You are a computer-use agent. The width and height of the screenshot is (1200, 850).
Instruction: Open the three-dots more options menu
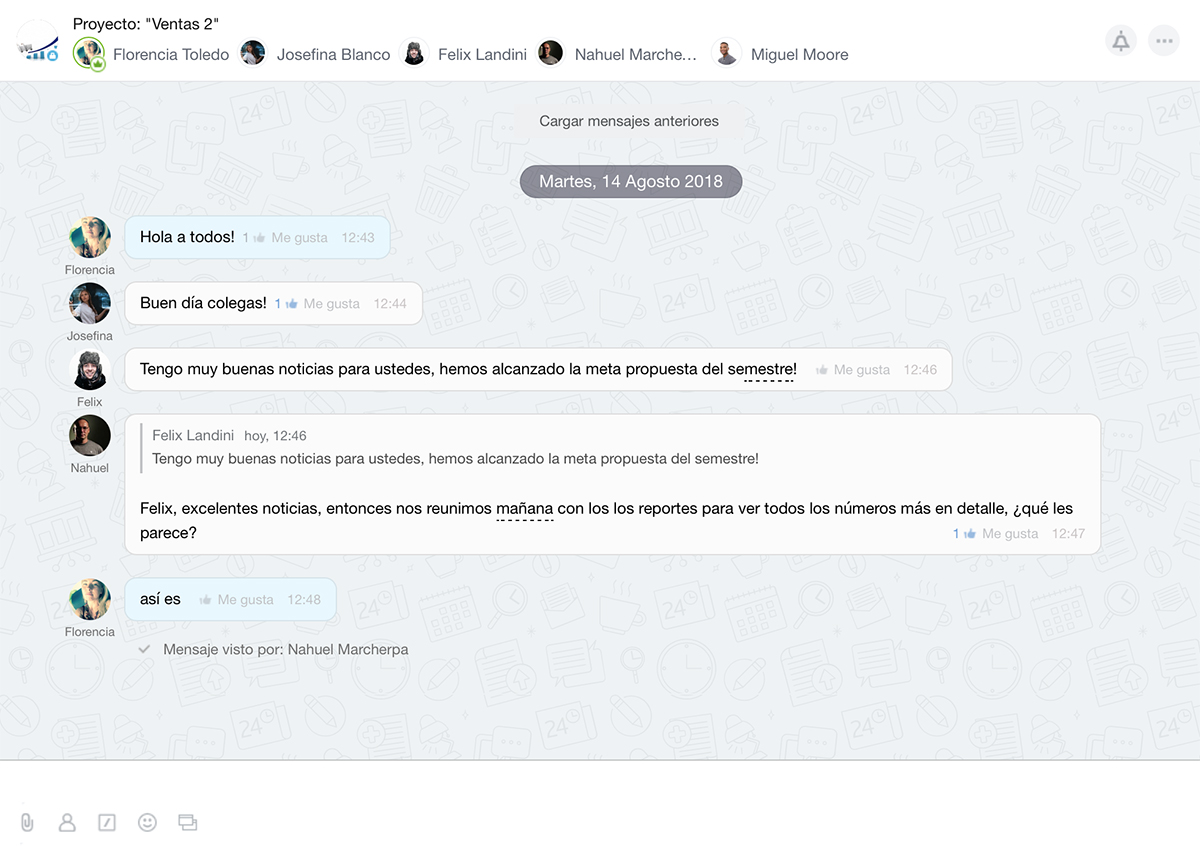click(1163, 41)
